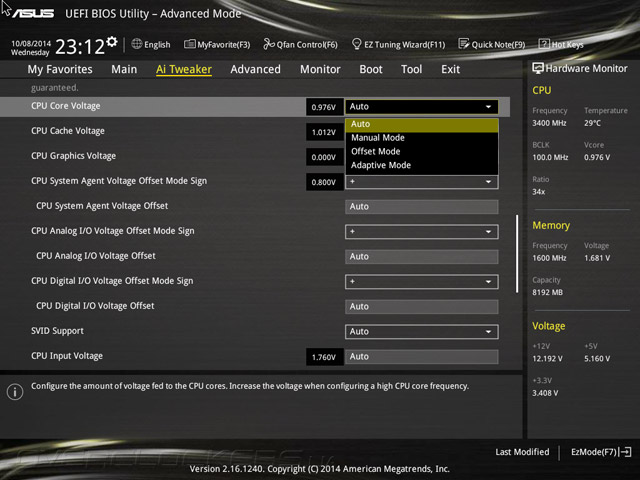This screenshot has width=640, height=480.
Task: Click Last Modified button
Action: 522,452
